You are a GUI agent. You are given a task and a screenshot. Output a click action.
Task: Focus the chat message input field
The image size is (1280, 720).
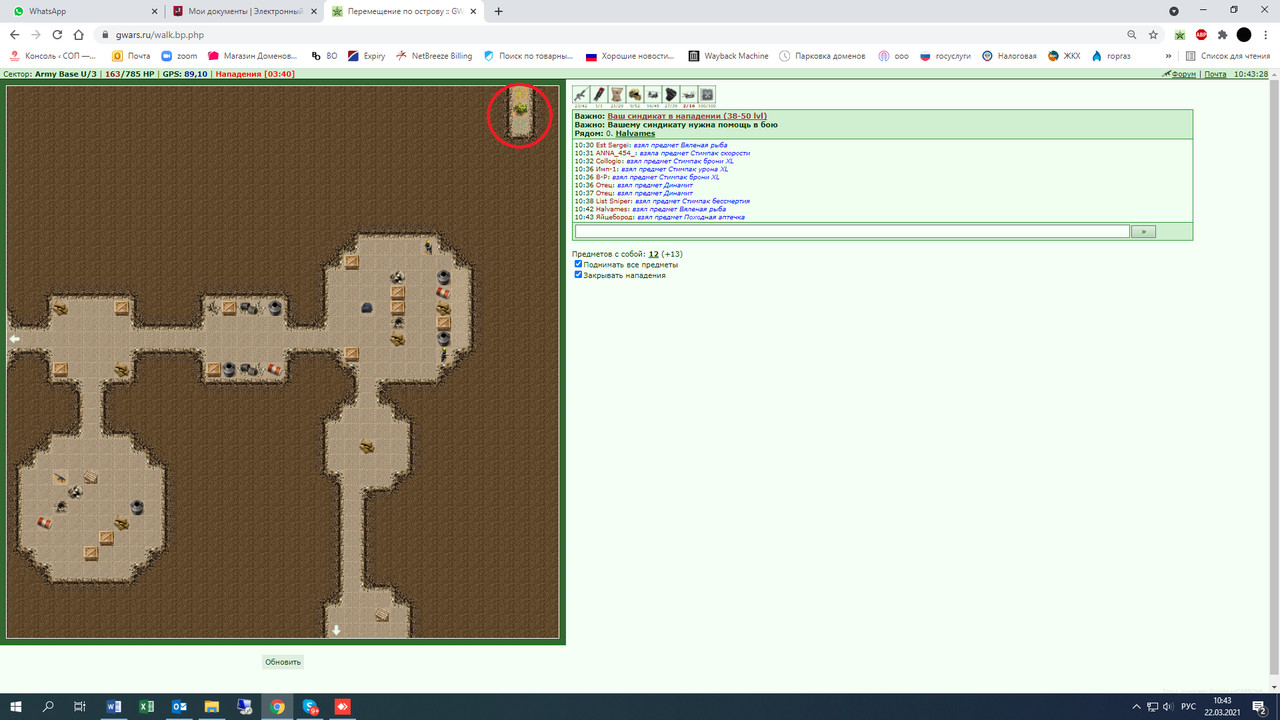click(x=852, y=231)
